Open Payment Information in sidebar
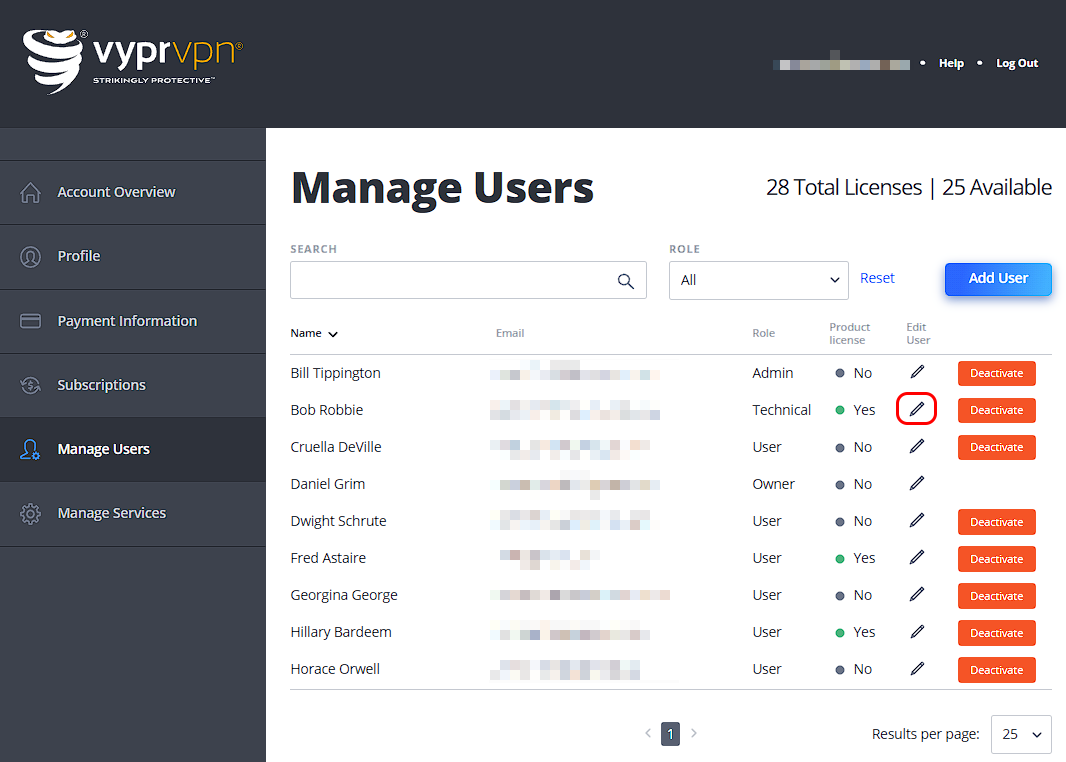The height and width of the screenshot is (762, 1066). pos(133,321)
